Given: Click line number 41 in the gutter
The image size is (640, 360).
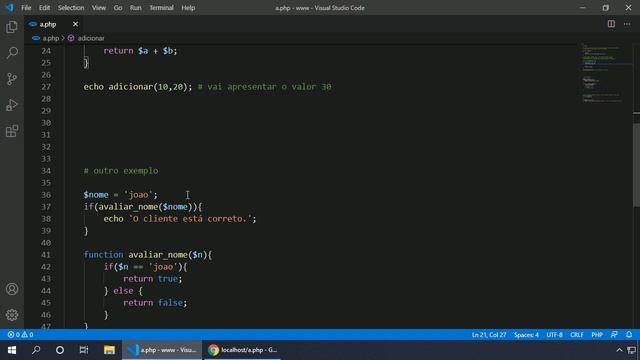Looking at the screenshot, I should [x=46, y=255].
